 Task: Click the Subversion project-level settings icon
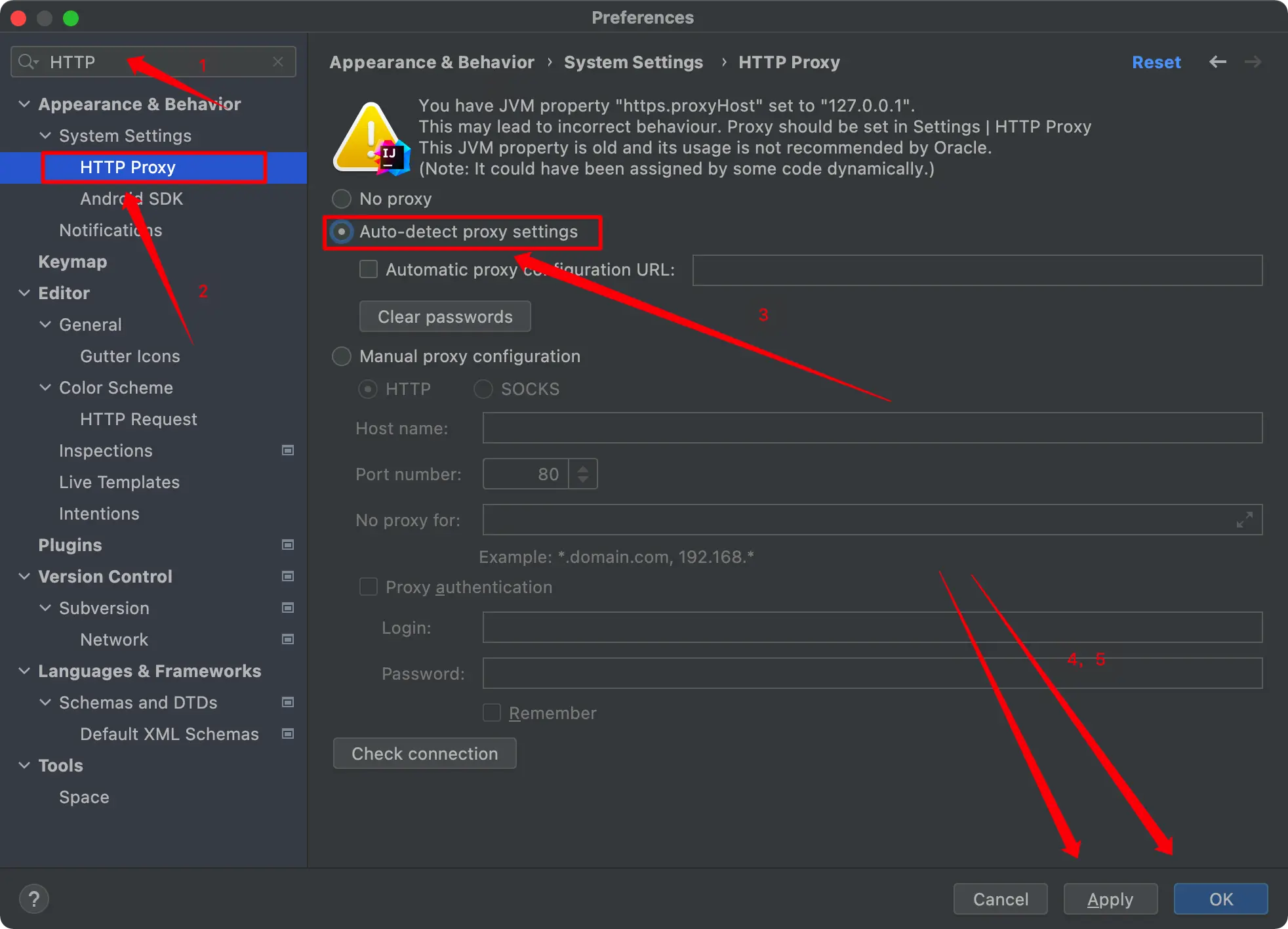click(x=287, y=608)
